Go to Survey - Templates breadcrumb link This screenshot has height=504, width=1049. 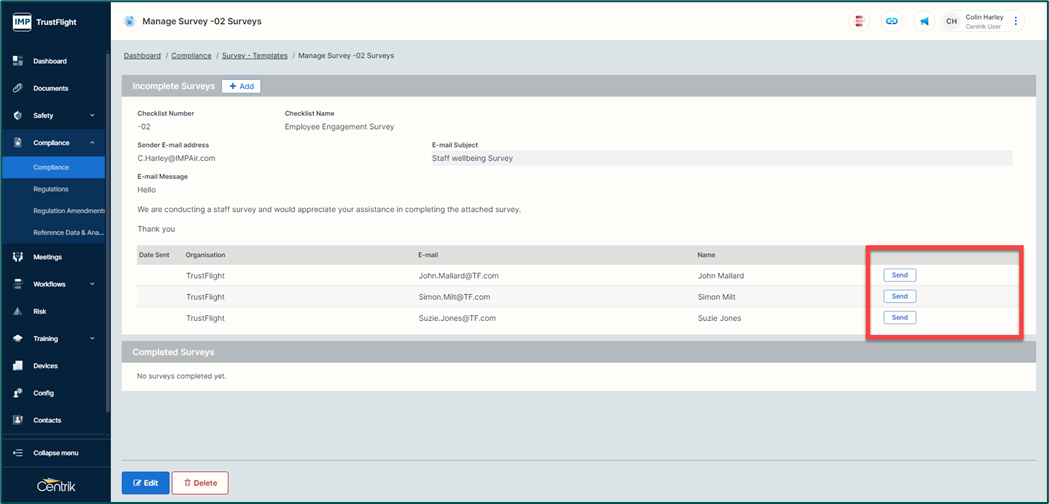254,56
